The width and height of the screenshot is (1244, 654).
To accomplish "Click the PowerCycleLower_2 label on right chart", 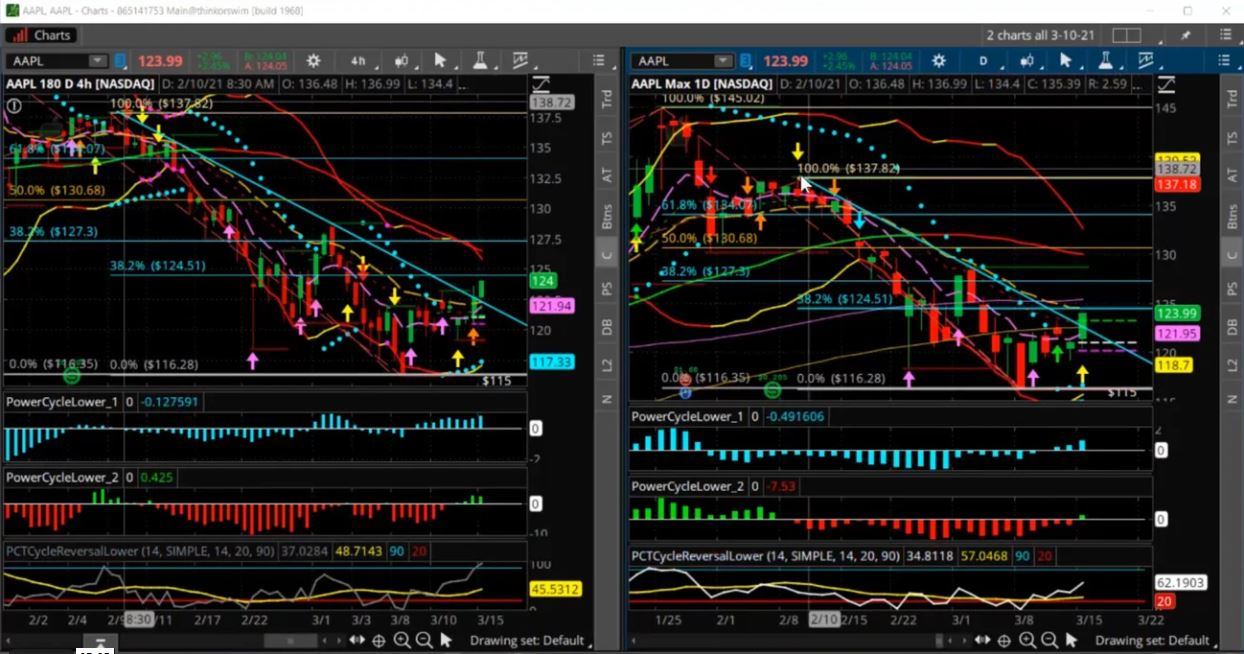I will [x=688, y=486].
